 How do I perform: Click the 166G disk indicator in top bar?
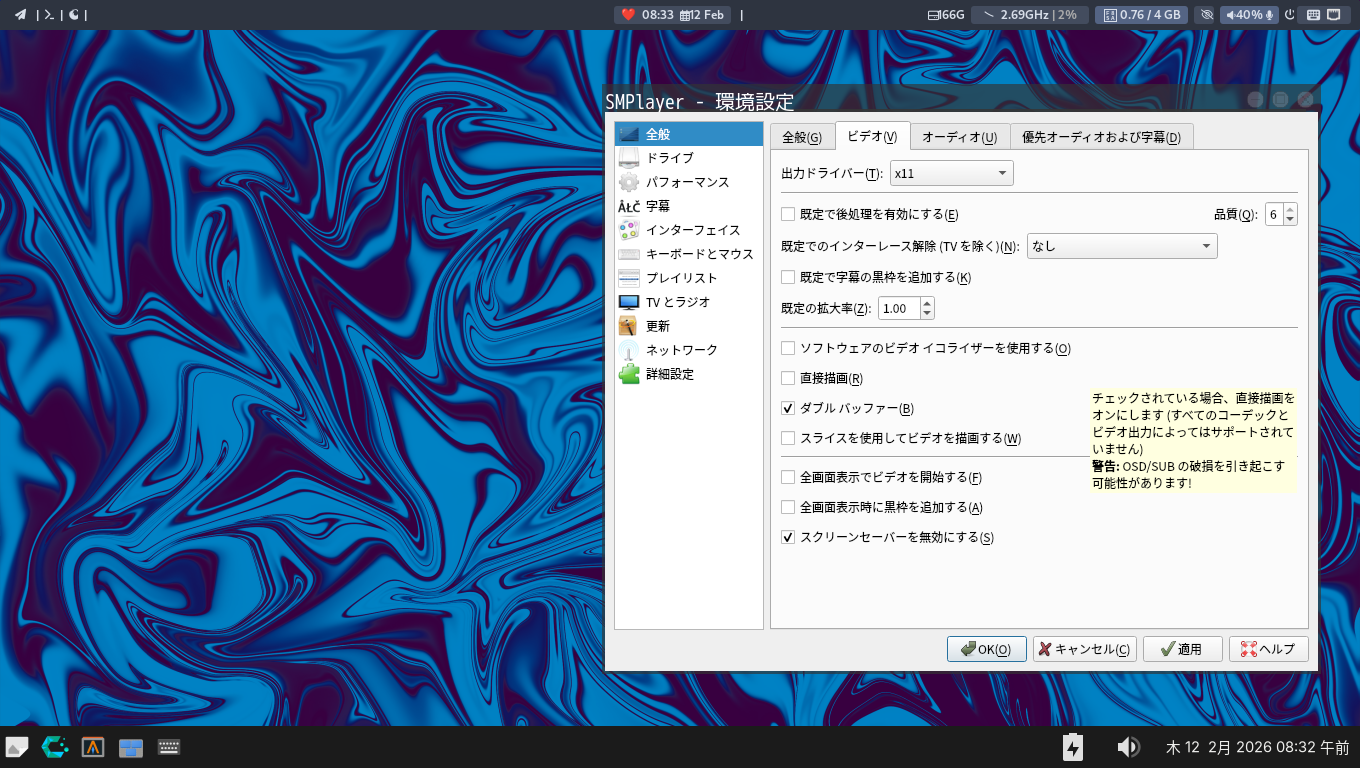pos(945,14)
